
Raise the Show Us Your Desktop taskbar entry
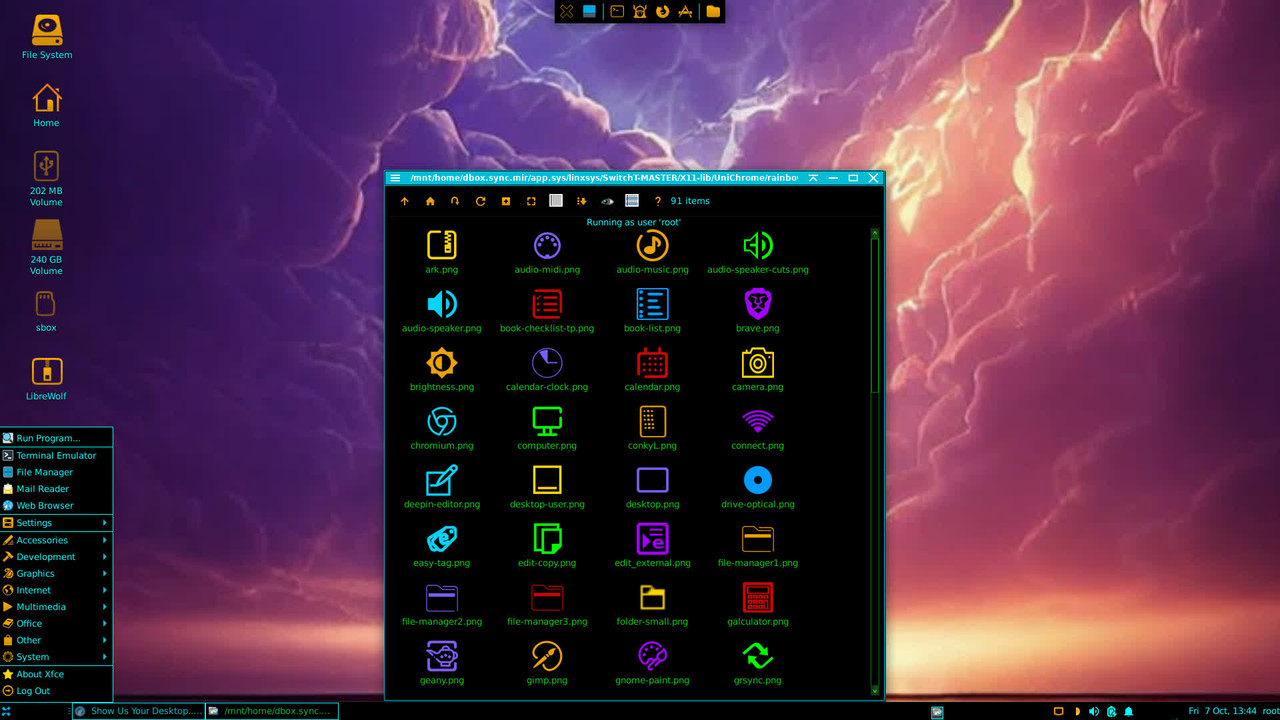(x=137, y=710)
